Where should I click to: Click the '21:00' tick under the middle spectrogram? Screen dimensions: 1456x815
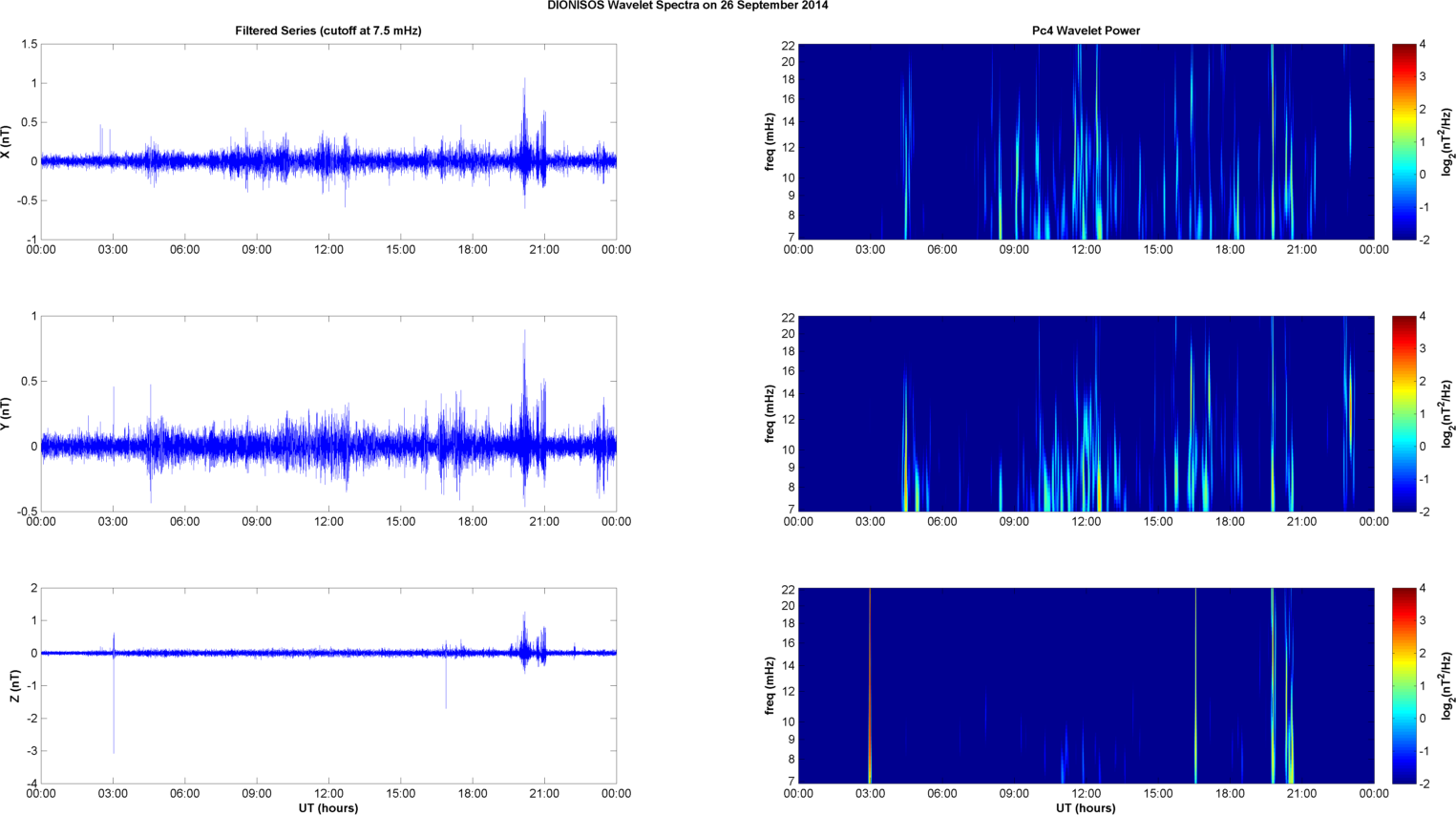pos(1302,522)
